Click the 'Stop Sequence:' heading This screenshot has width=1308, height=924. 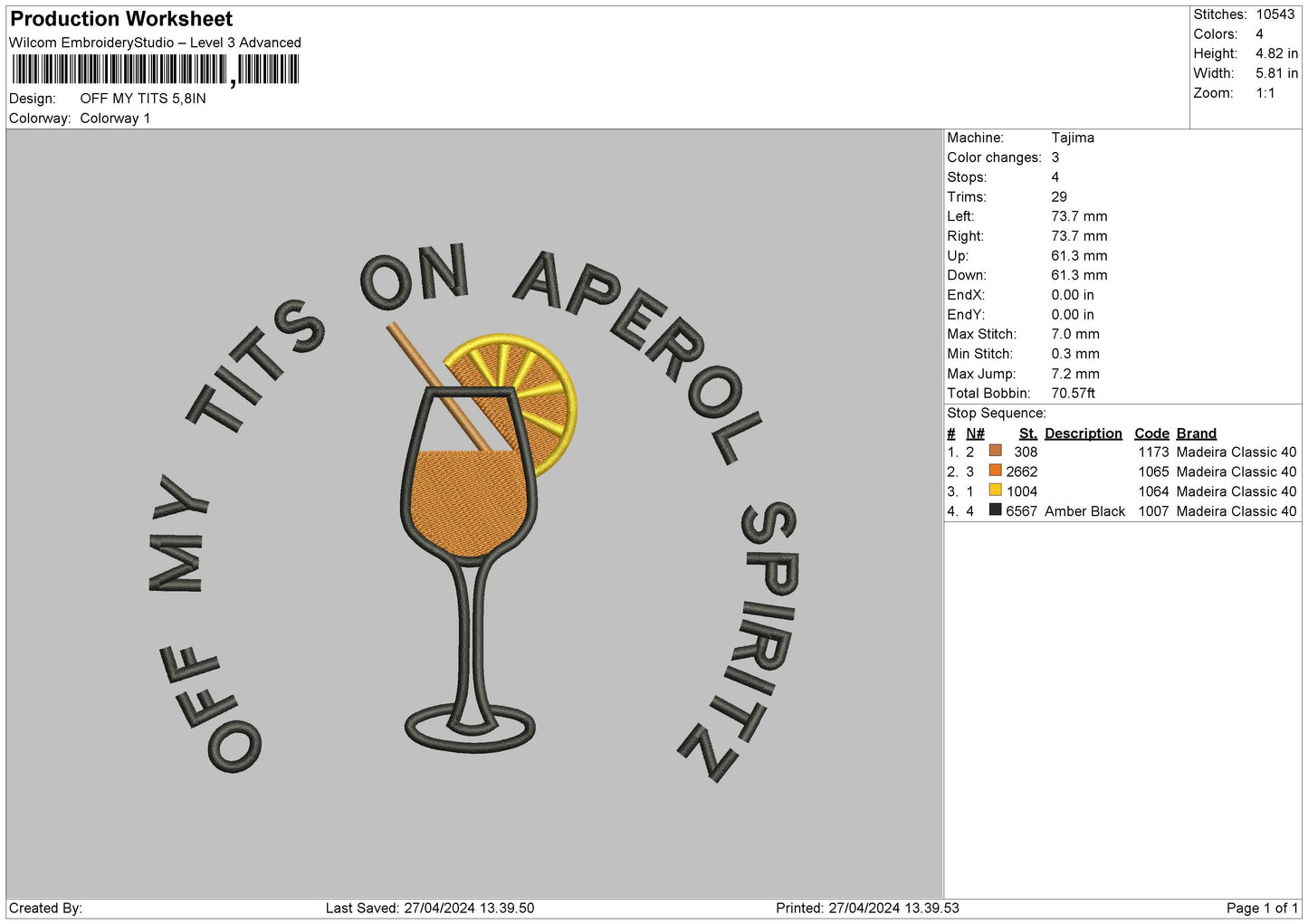996,414
